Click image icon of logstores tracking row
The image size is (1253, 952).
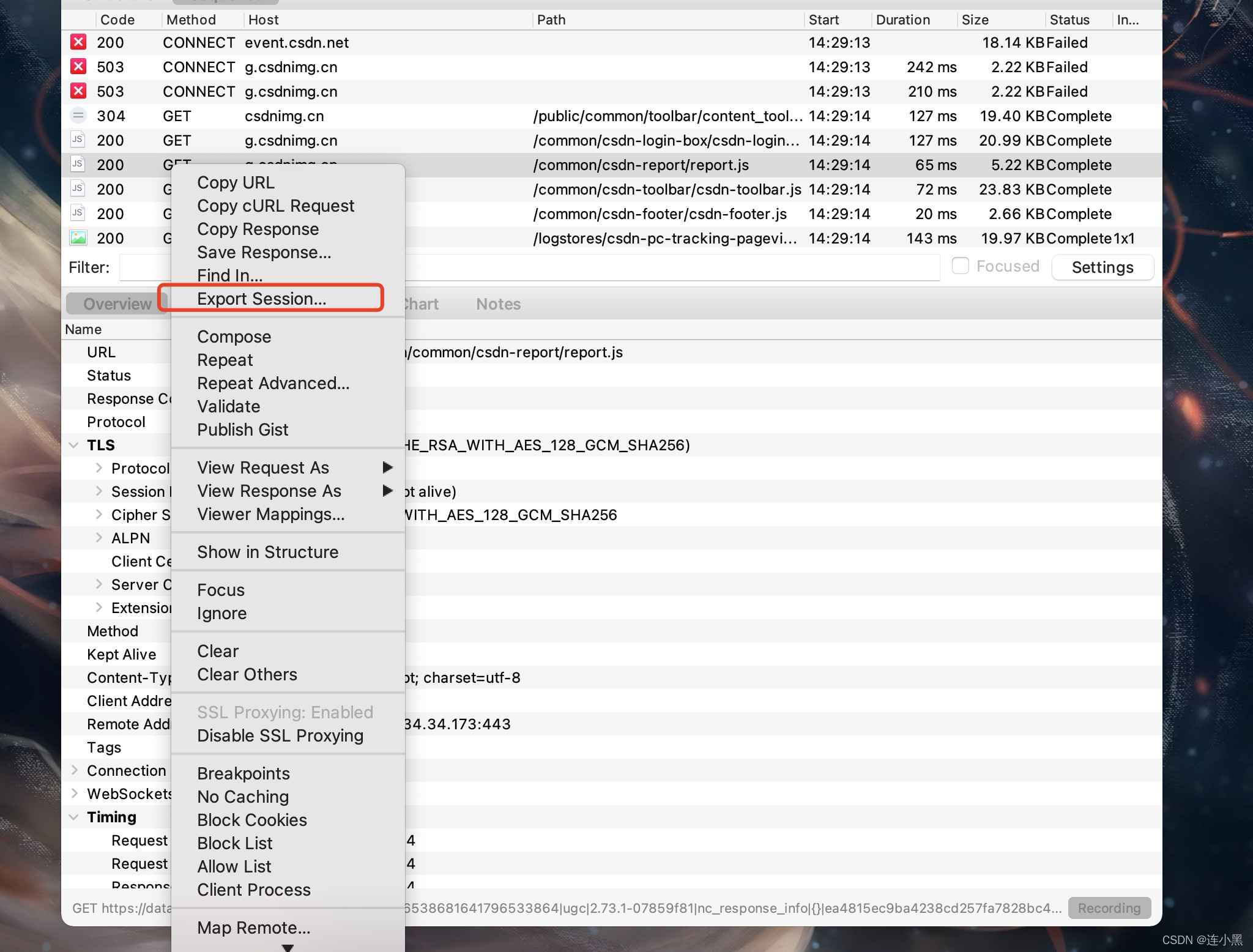(x=78, y=238)
